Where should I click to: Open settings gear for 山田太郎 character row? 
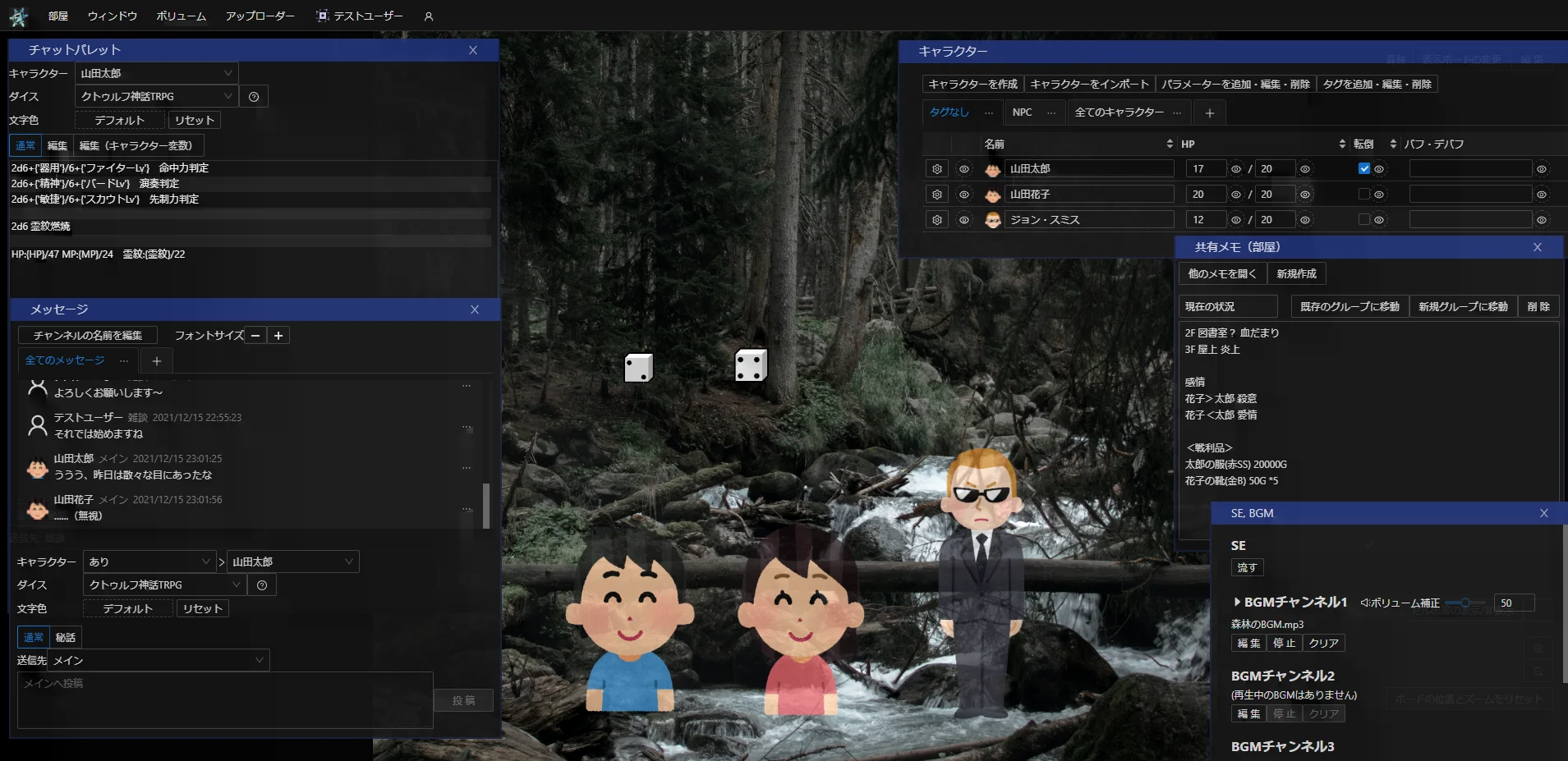[936, 169]
